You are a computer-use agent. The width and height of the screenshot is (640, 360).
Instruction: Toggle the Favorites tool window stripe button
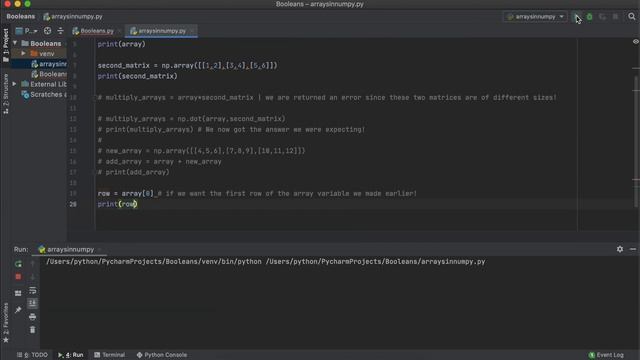pyautogui.click(x=5, y=322)
